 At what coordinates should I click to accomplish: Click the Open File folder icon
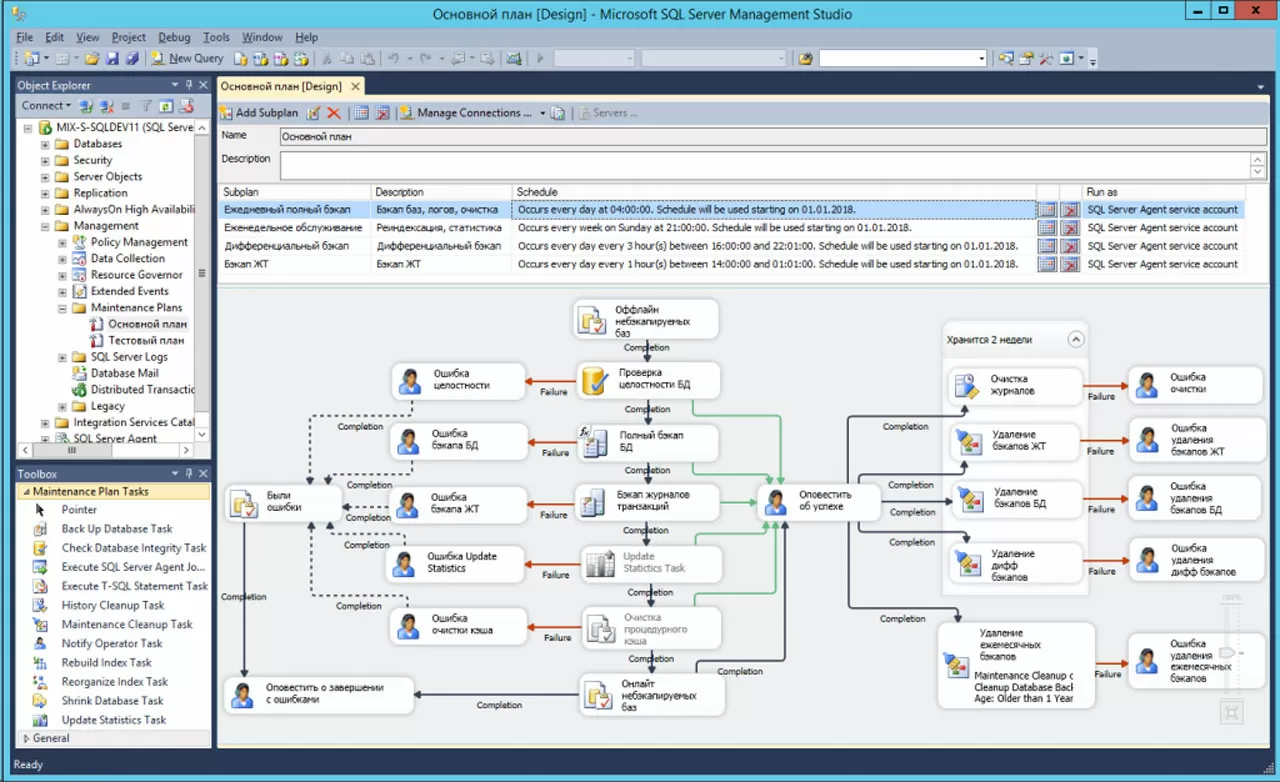92,59
